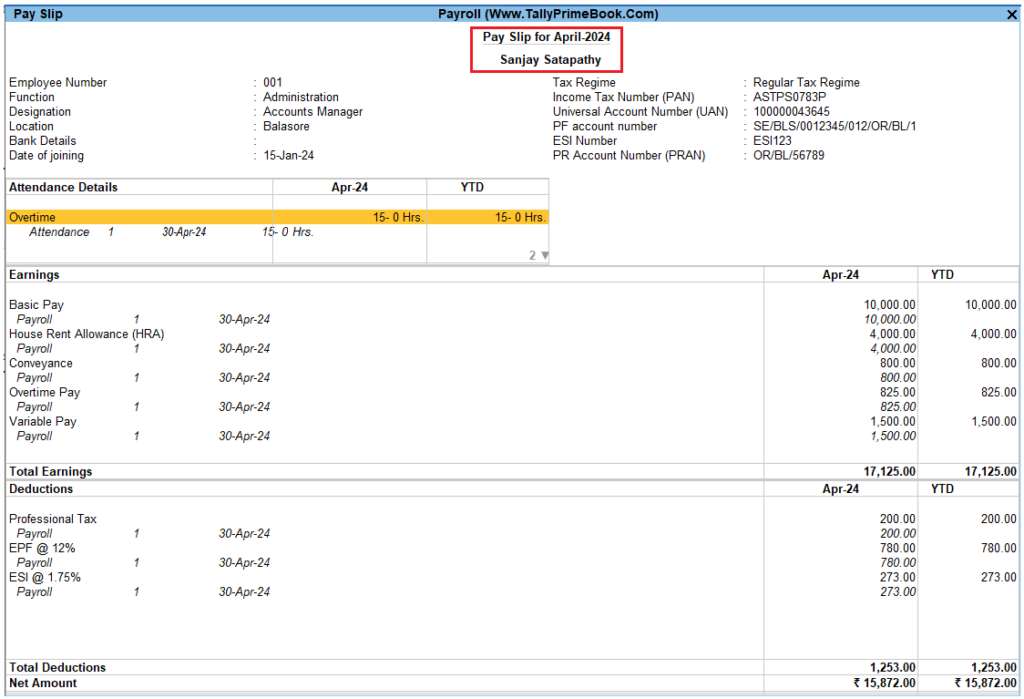Close the Pay Slip window
The image size is (1024, 699).
(x=1010, y=13)
